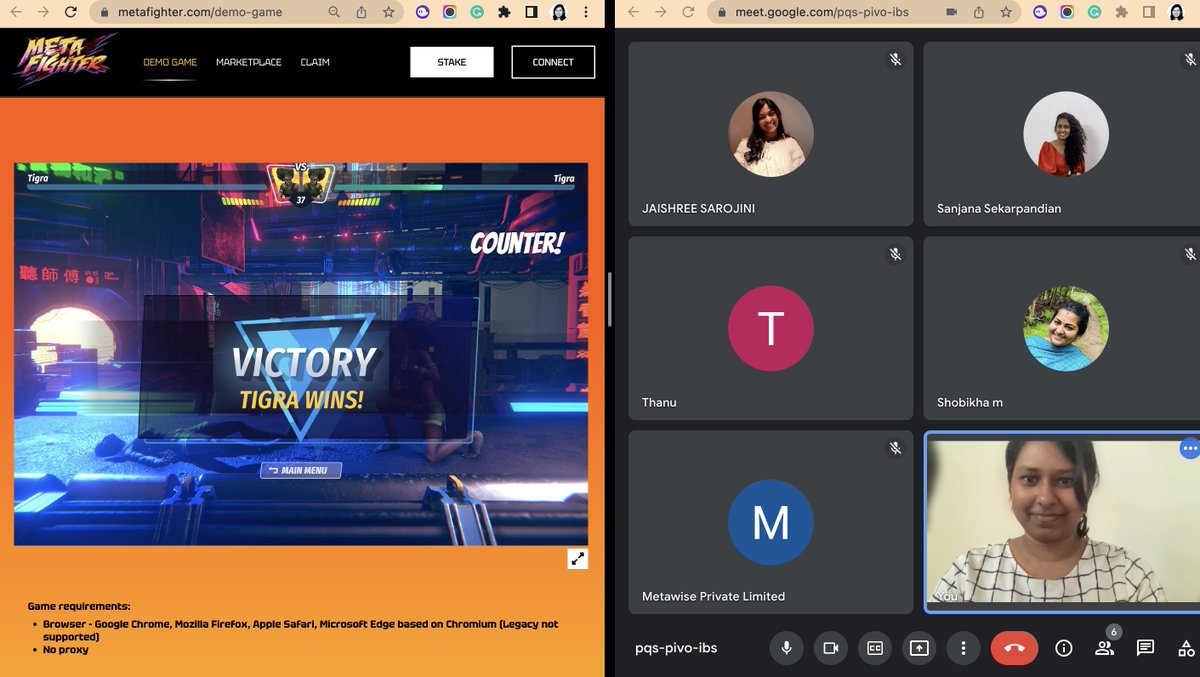This screenshot has height=677, width=1200.
Task: Open the chat with everyone panel
Action: (1146, 648)
